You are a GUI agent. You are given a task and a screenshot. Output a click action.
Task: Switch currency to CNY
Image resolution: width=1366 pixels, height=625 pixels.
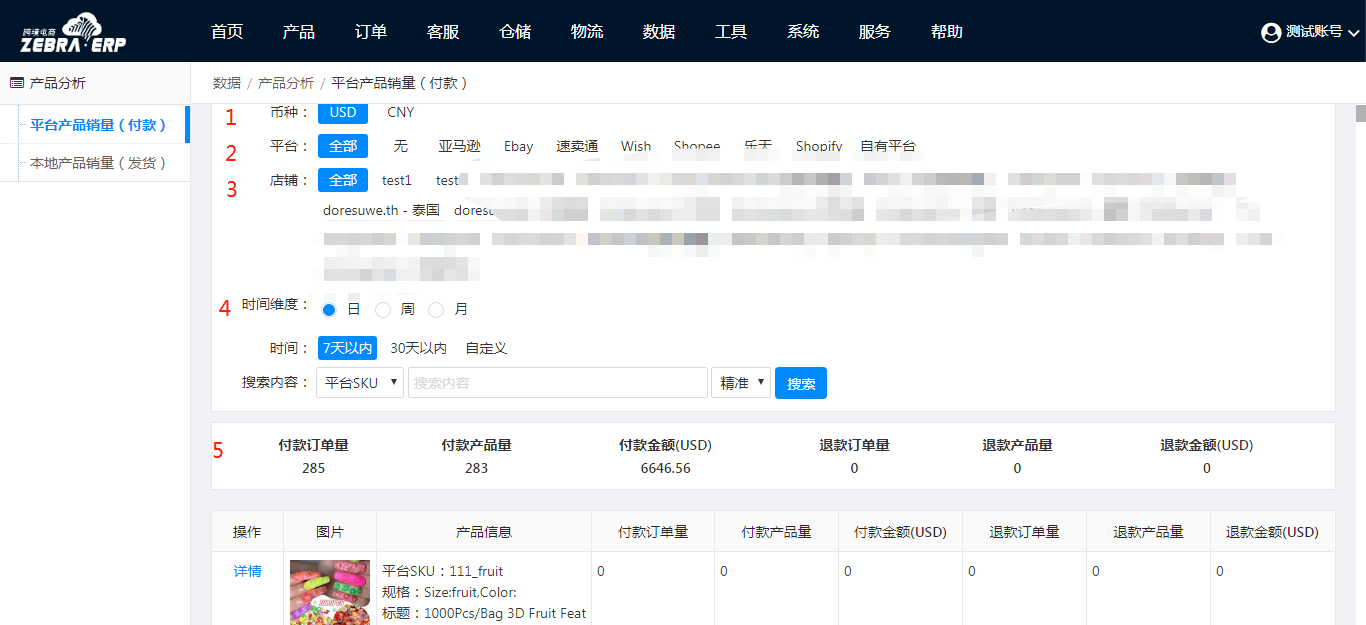click(x=400, y=112)
